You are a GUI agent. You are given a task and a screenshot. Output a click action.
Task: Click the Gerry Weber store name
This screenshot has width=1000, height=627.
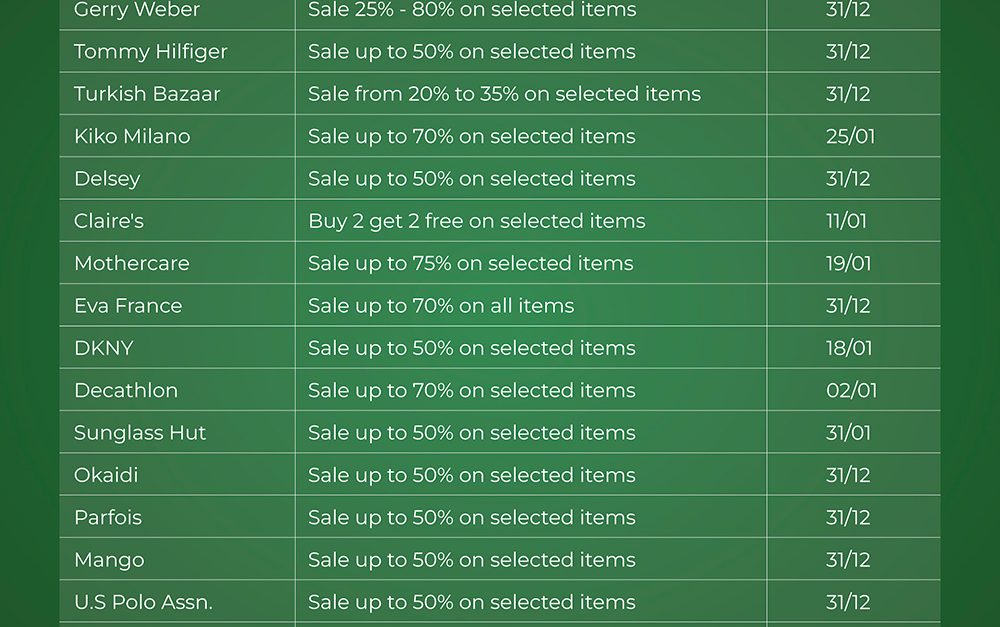pyautogui.click(x=137, y=10)
